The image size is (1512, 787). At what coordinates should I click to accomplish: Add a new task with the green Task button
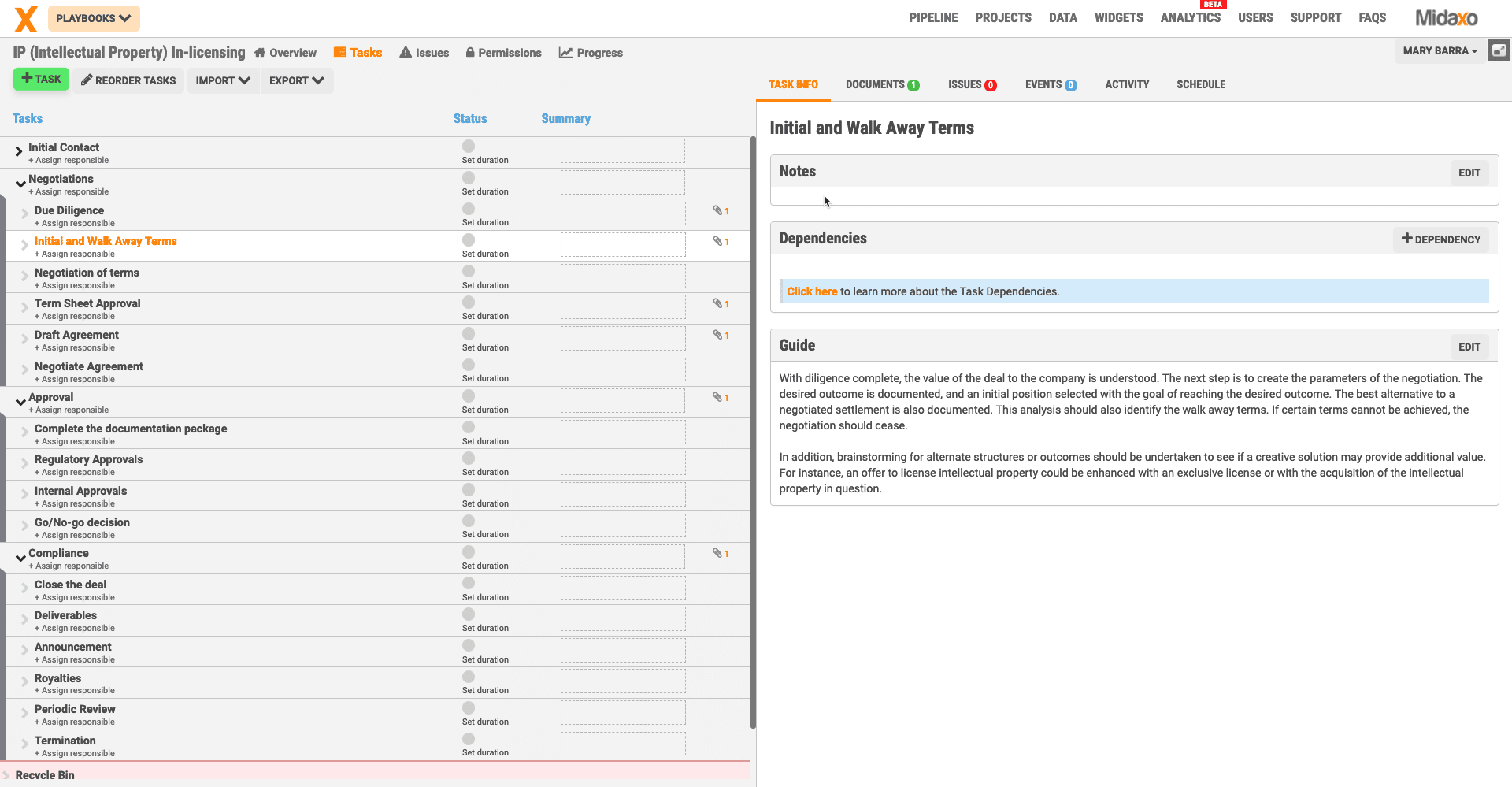tap(41, 79)
